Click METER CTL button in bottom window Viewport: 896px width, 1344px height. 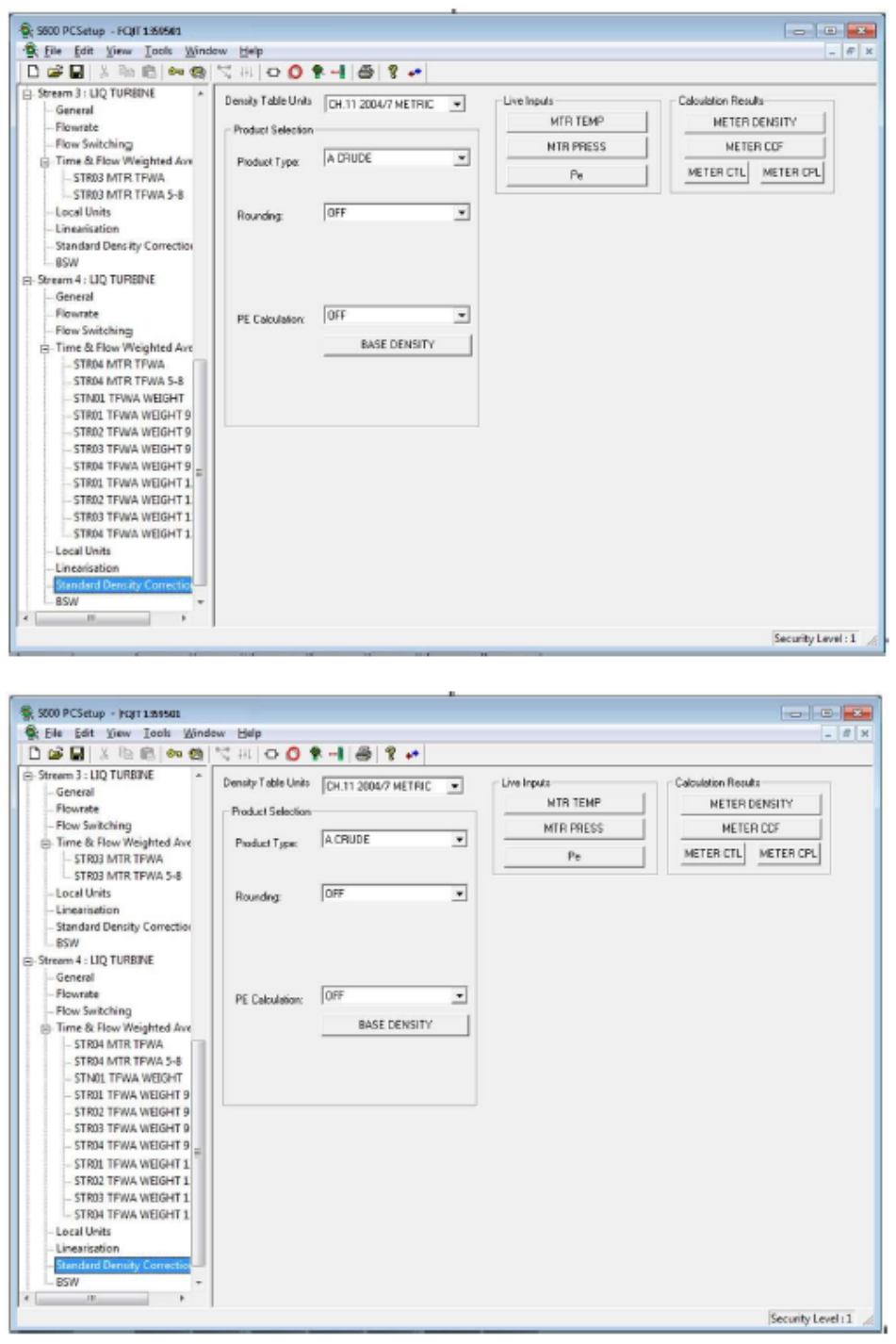pos(712,853)
